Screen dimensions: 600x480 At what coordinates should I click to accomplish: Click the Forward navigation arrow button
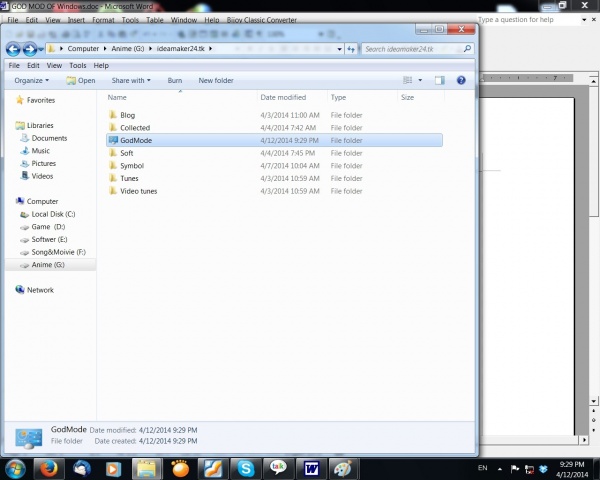pyautogui.click(x=31, y=48)
